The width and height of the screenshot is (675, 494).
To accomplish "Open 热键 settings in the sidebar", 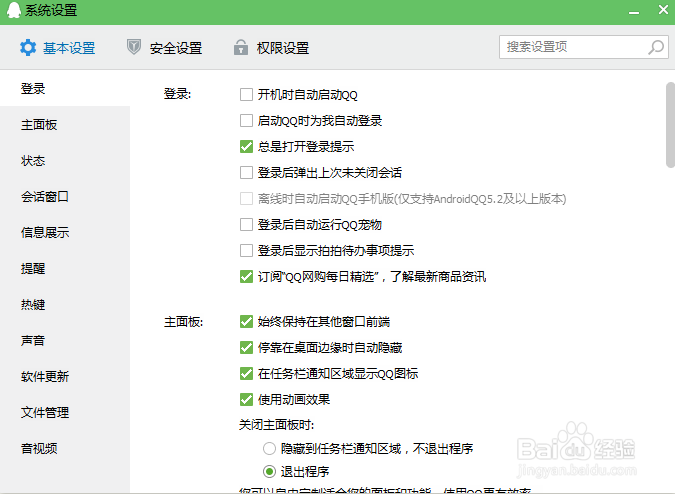I will (x=65, y=305).
